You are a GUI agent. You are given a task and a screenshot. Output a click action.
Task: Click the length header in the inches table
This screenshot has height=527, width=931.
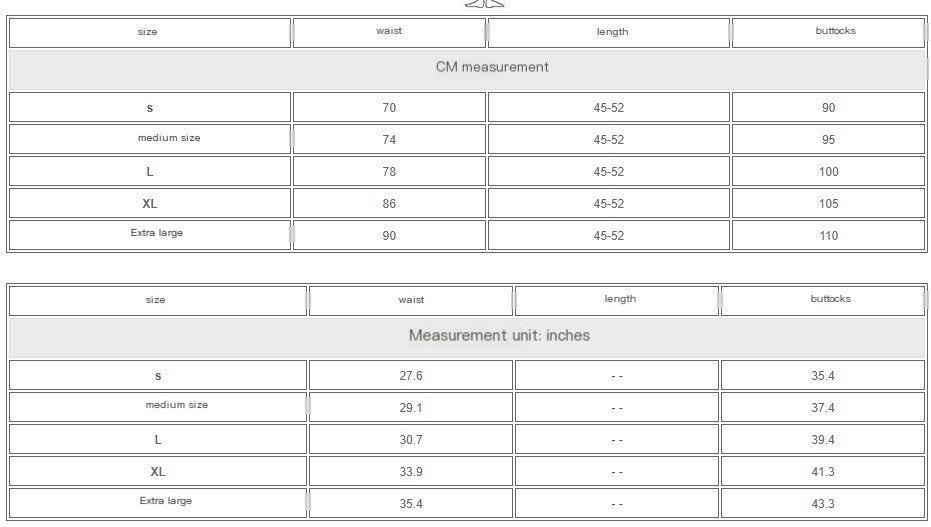[x=620, y=299]
